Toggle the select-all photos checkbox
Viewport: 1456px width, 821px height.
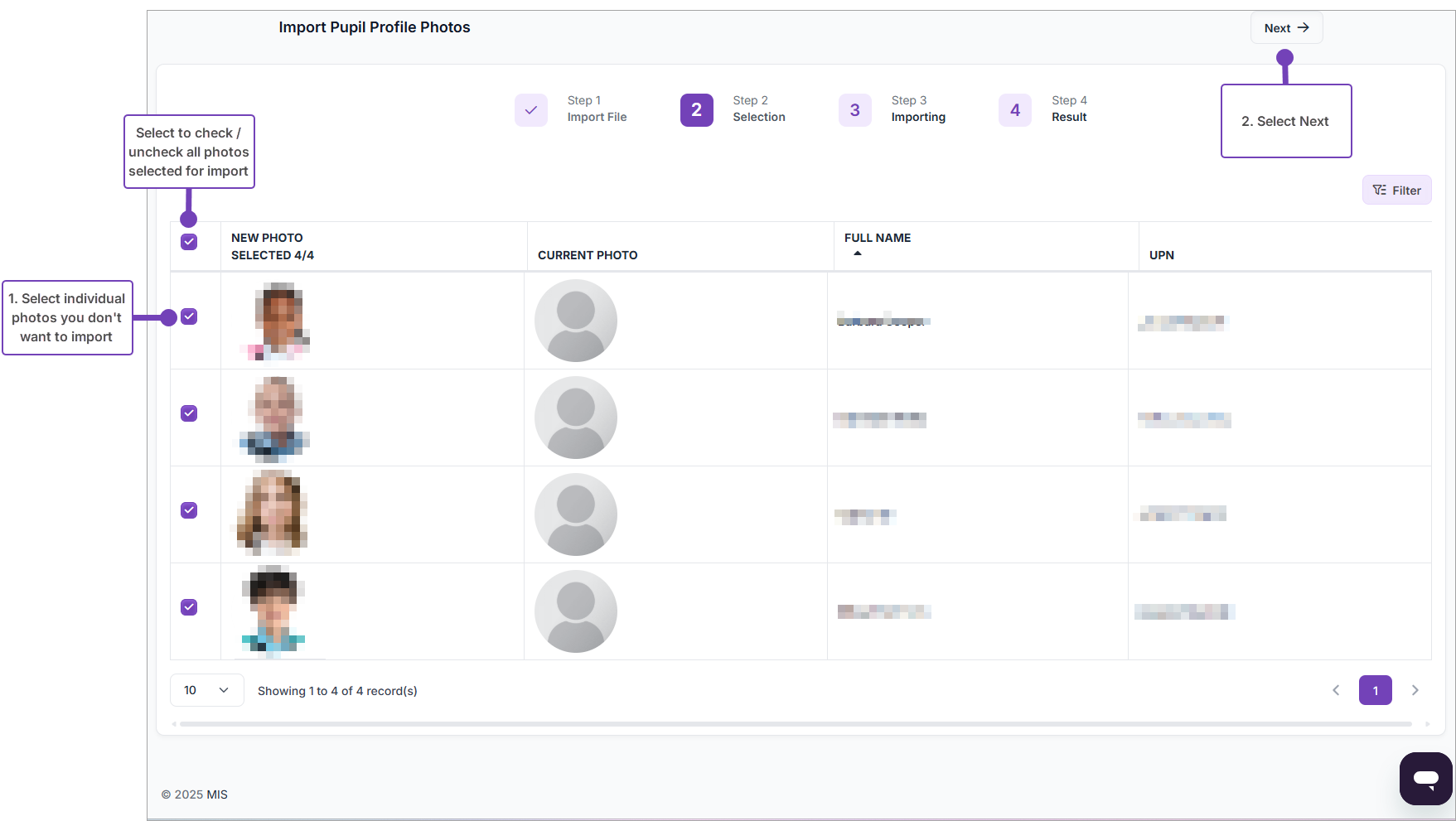tap(189, 242)
